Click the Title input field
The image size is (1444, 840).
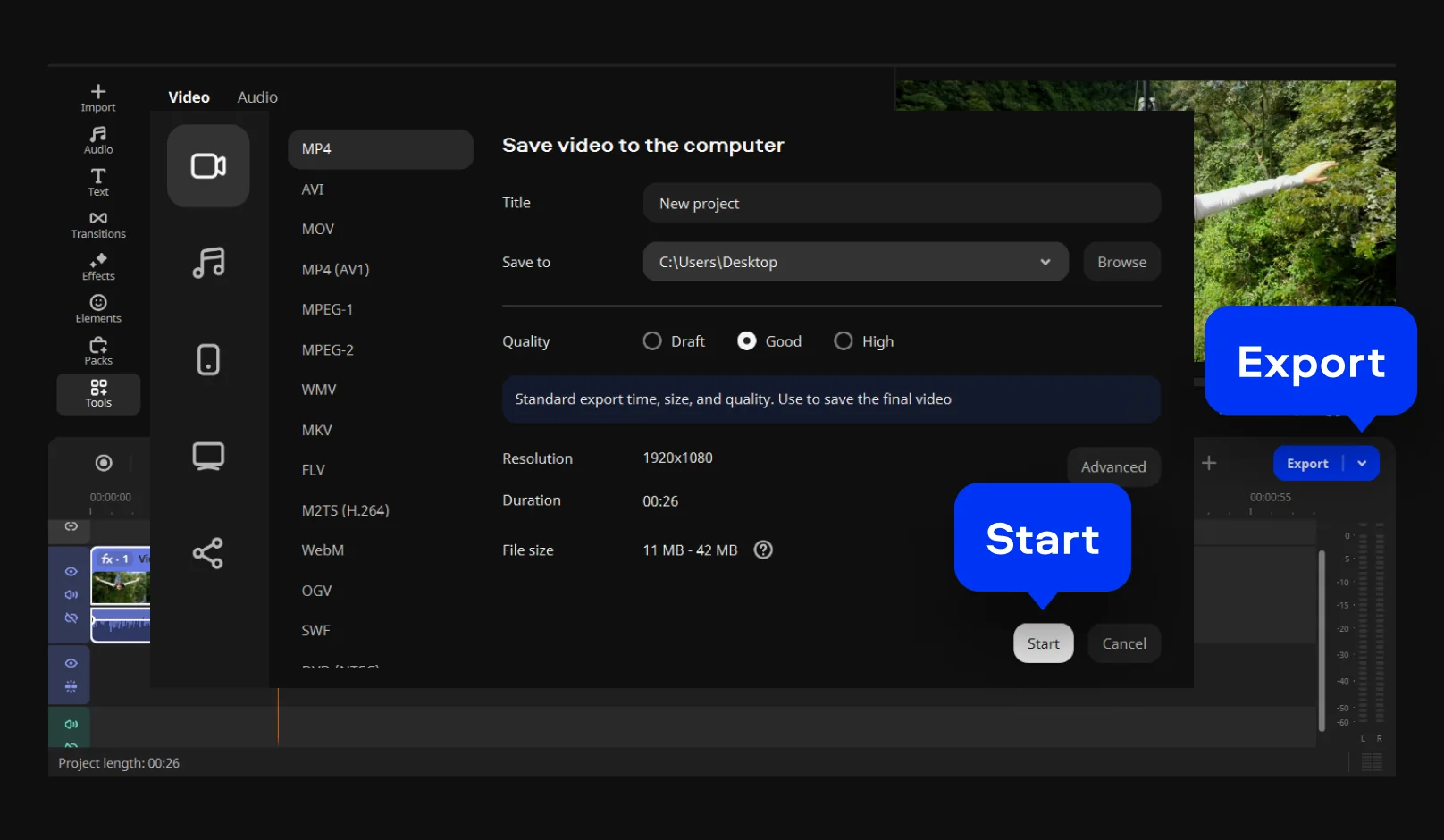click(901, 204)
